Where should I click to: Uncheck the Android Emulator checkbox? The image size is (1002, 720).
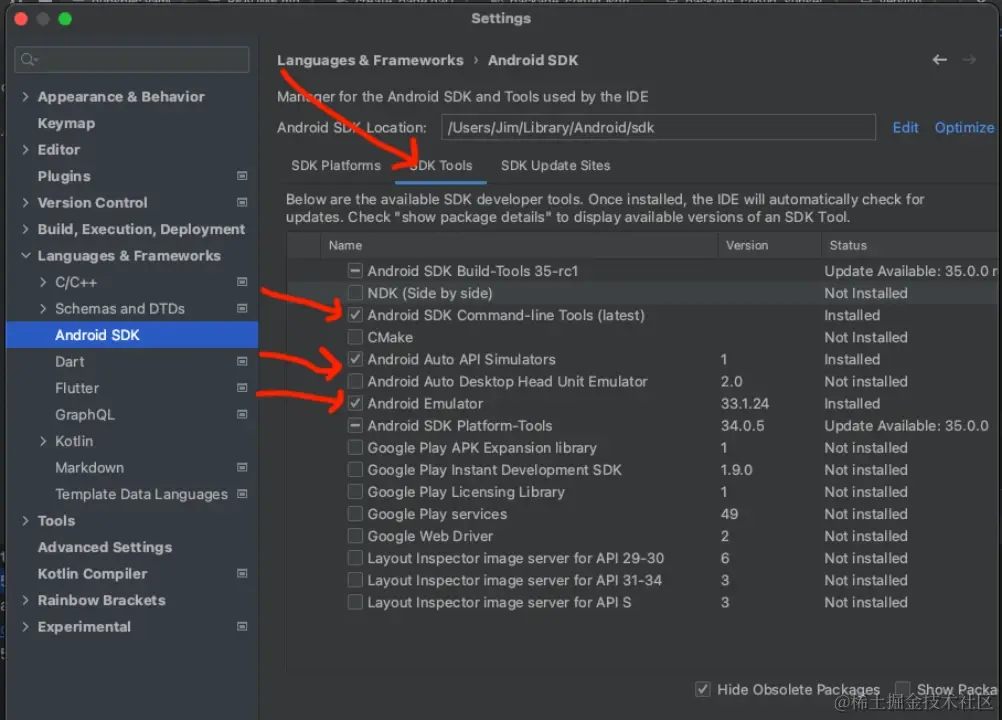(x=355, y=404)
